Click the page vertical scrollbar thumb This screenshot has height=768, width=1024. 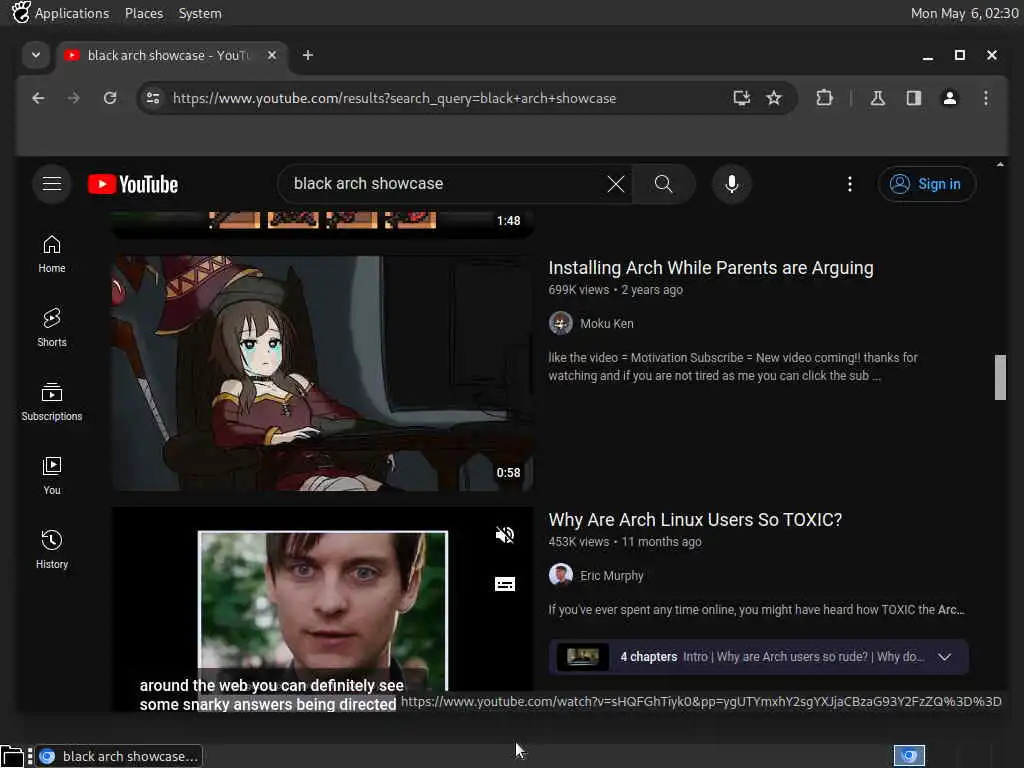[x=1000, y=377]
